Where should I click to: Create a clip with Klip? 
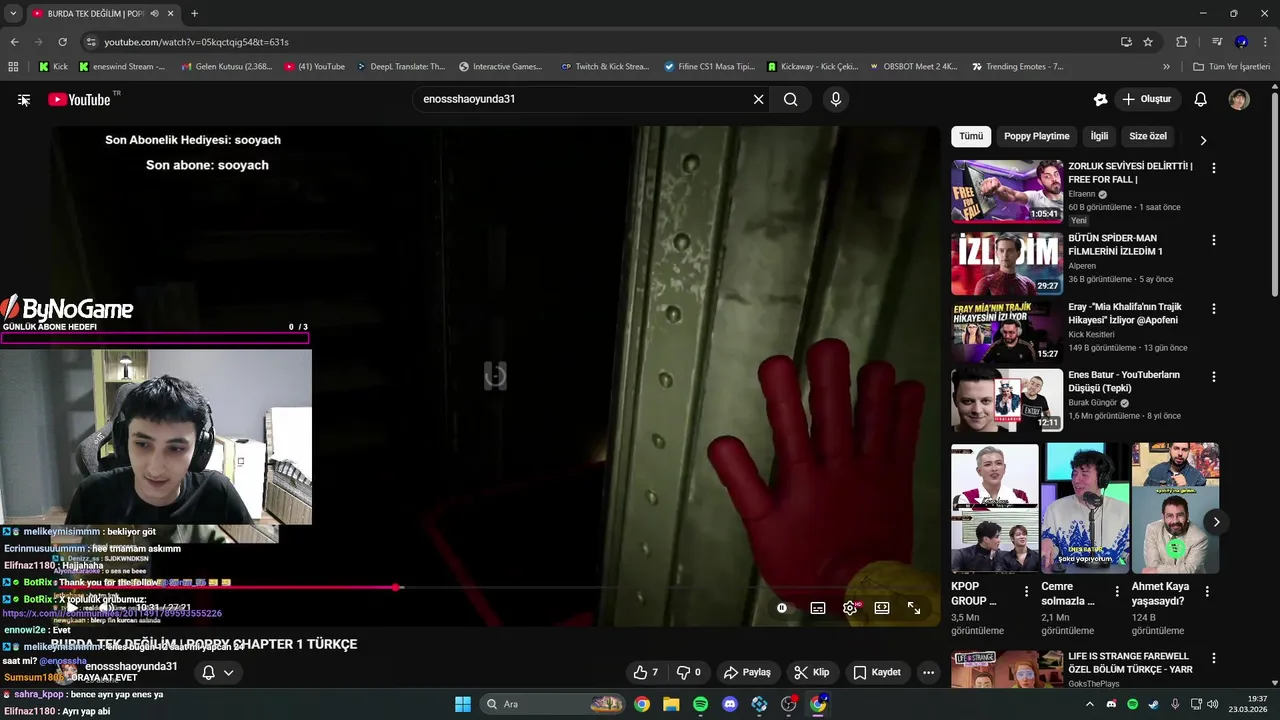pos(812,672)
